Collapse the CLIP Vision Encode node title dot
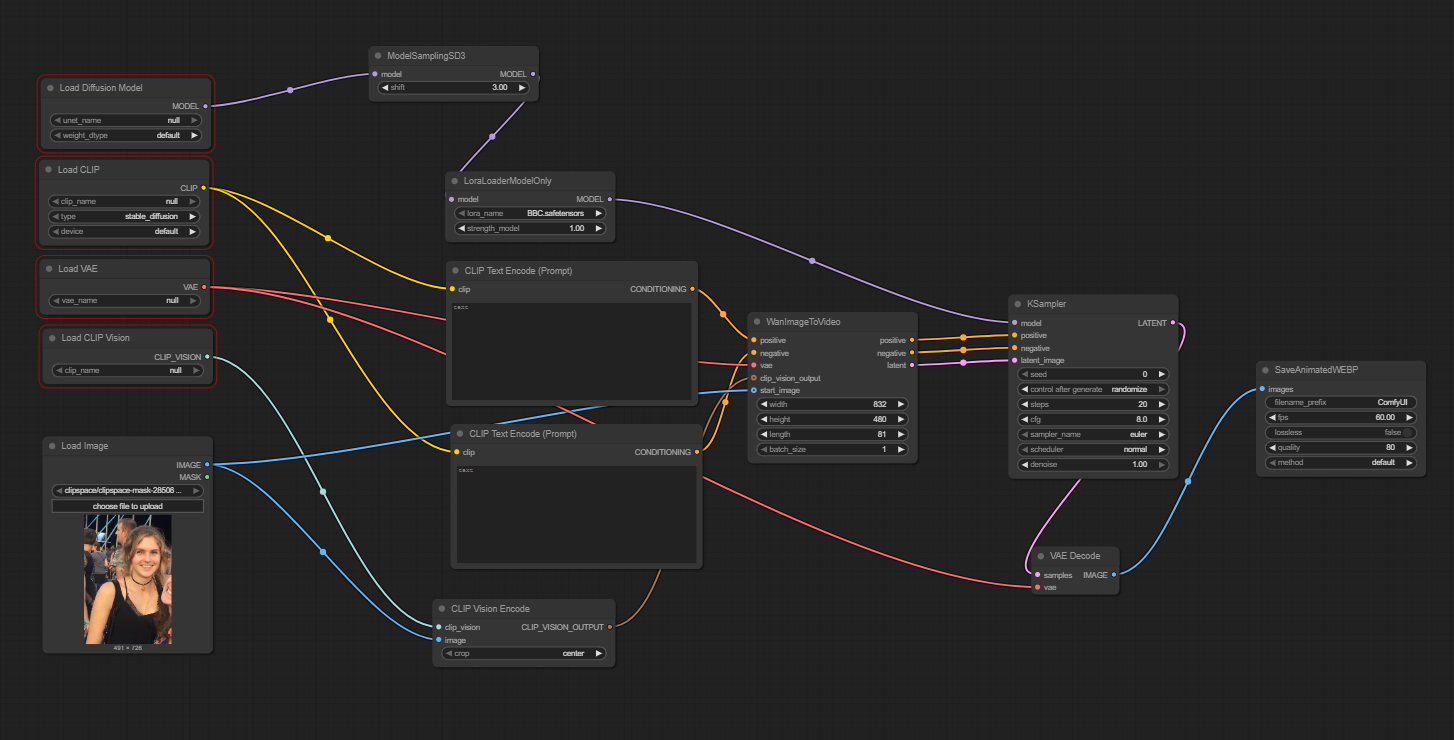The width and height of the screenshot is (1454, 740). pos(442,608)
